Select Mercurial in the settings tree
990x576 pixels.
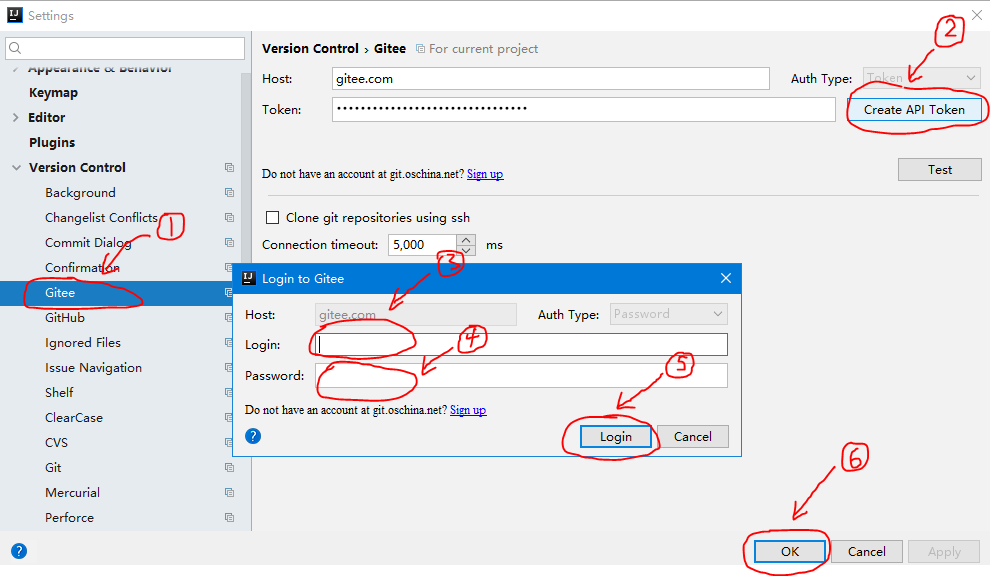73,493
